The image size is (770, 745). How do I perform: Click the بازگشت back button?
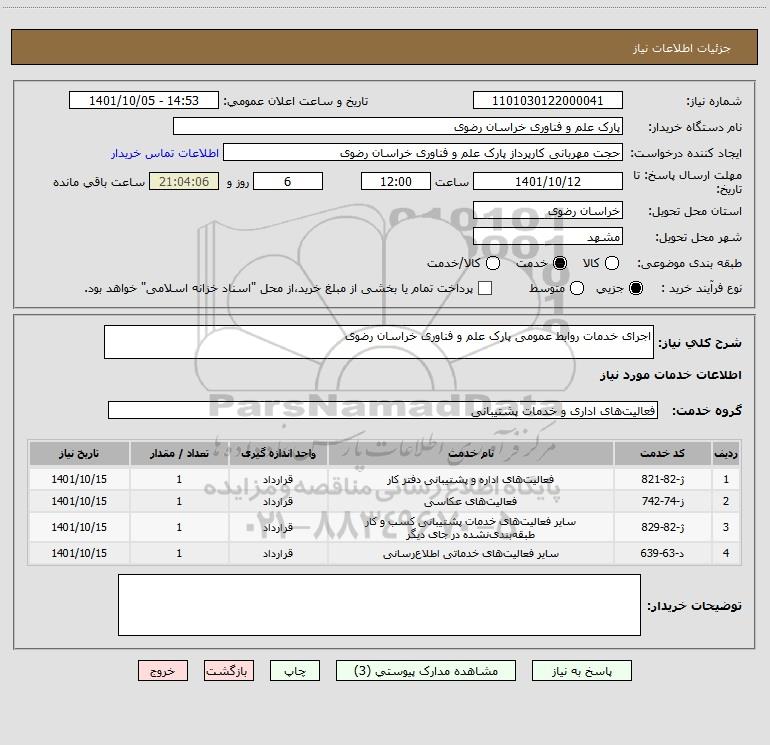click(229, 671)
